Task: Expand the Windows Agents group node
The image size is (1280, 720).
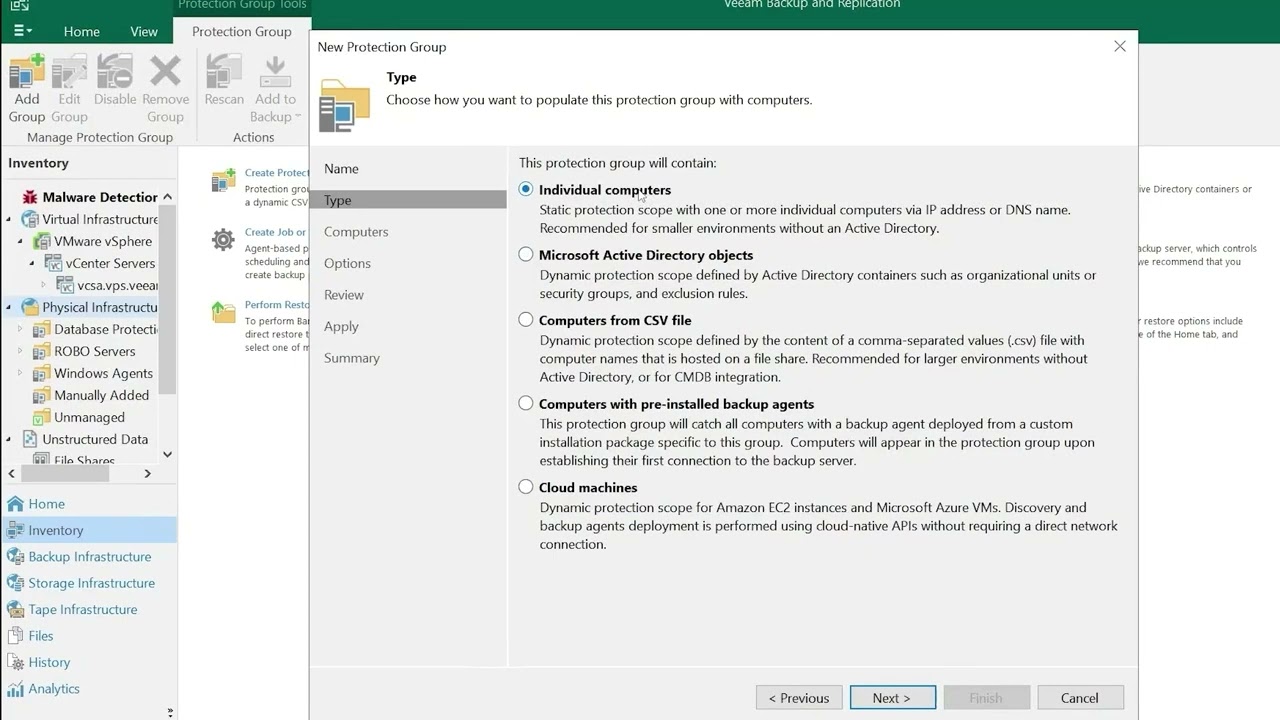Action: (21, 373)
